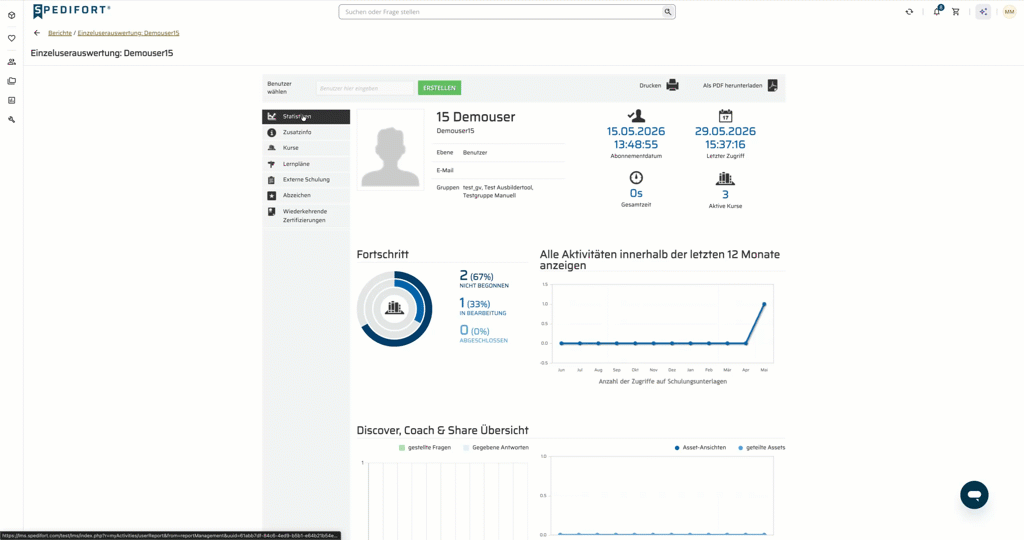This screenshot has width=1024, height=540.
Task: Open the chat bubble widget
Action: click(x=974, y=495)
